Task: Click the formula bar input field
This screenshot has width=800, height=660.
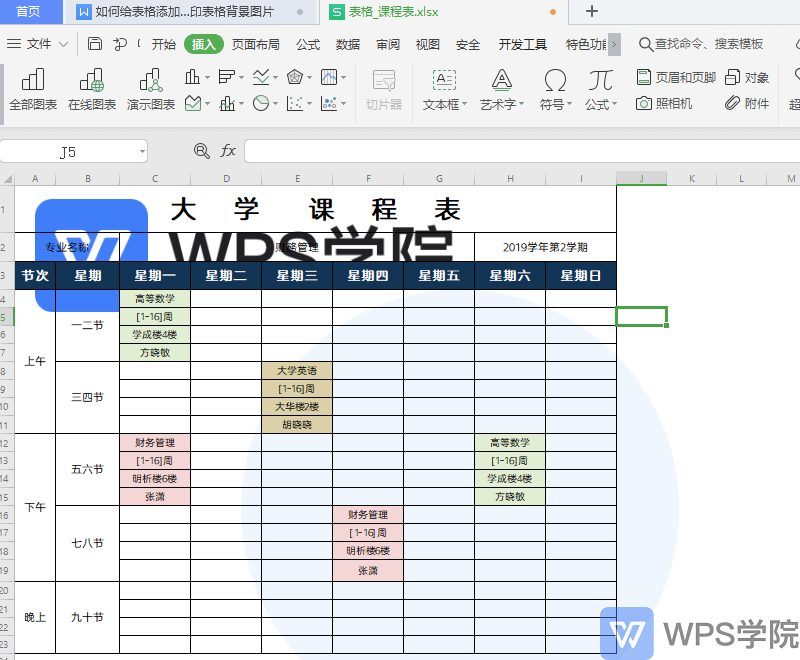Action: 522,151
